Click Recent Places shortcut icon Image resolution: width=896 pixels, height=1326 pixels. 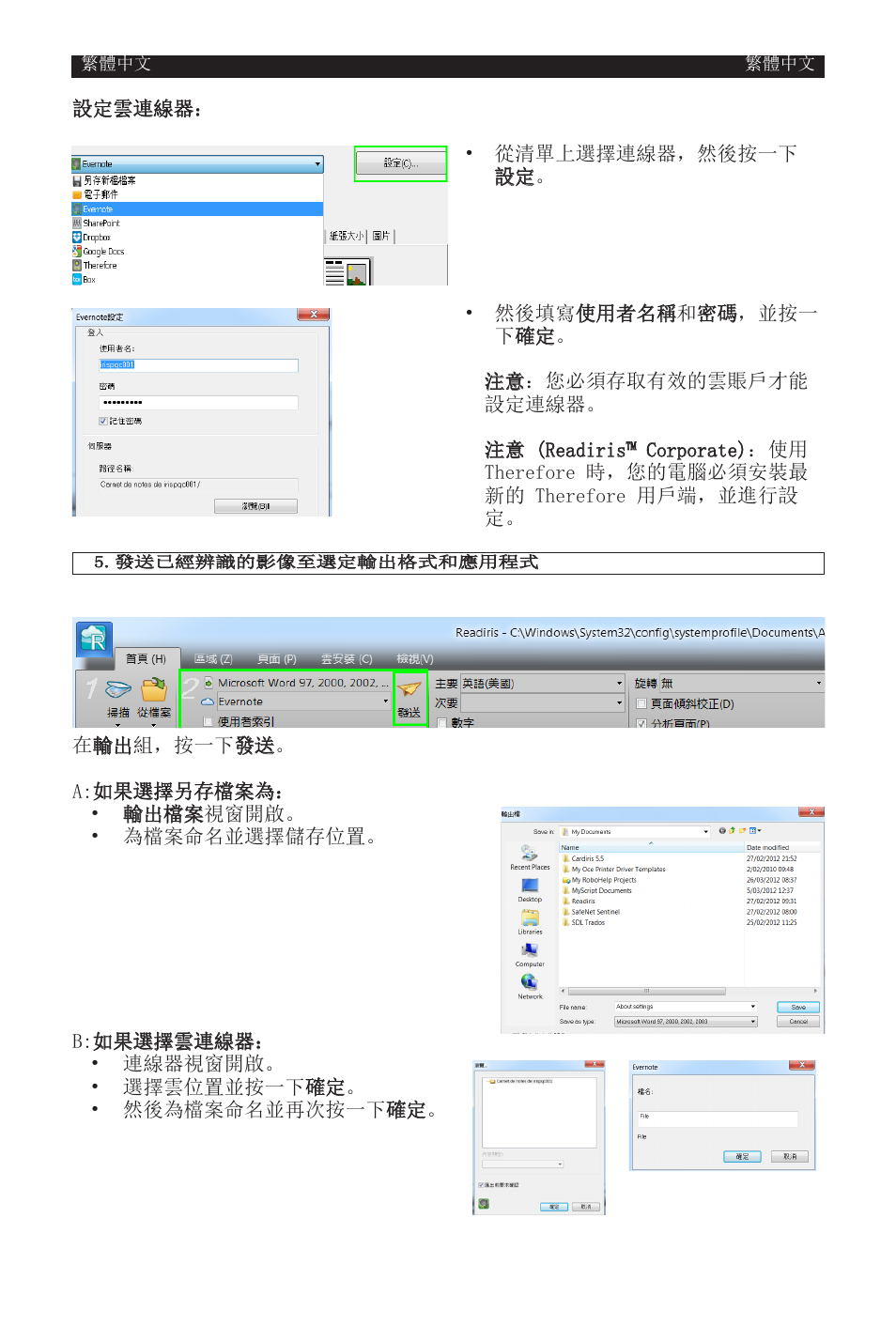point(530,853)
